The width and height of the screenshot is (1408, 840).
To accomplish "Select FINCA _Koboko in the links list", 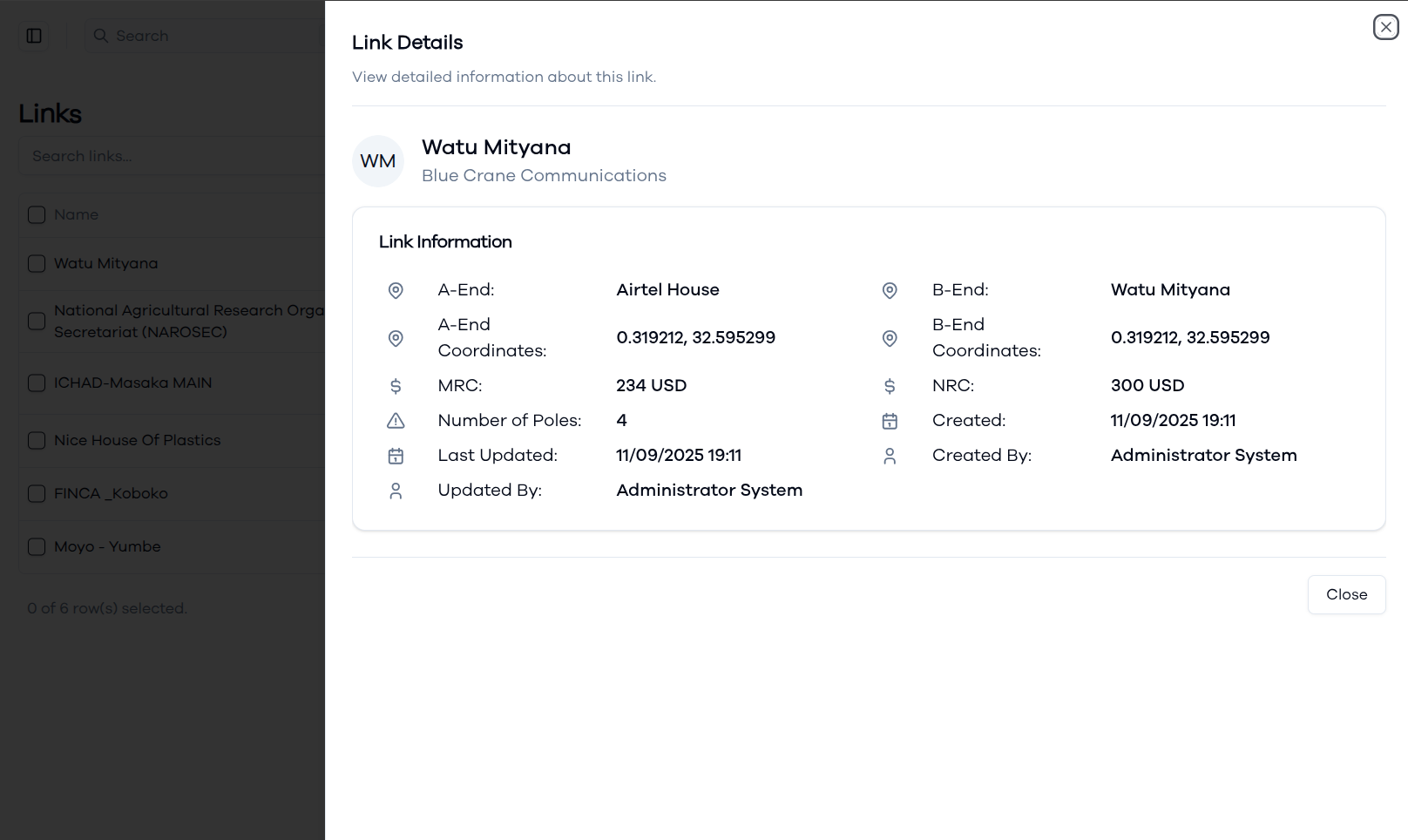I will 111,493.
